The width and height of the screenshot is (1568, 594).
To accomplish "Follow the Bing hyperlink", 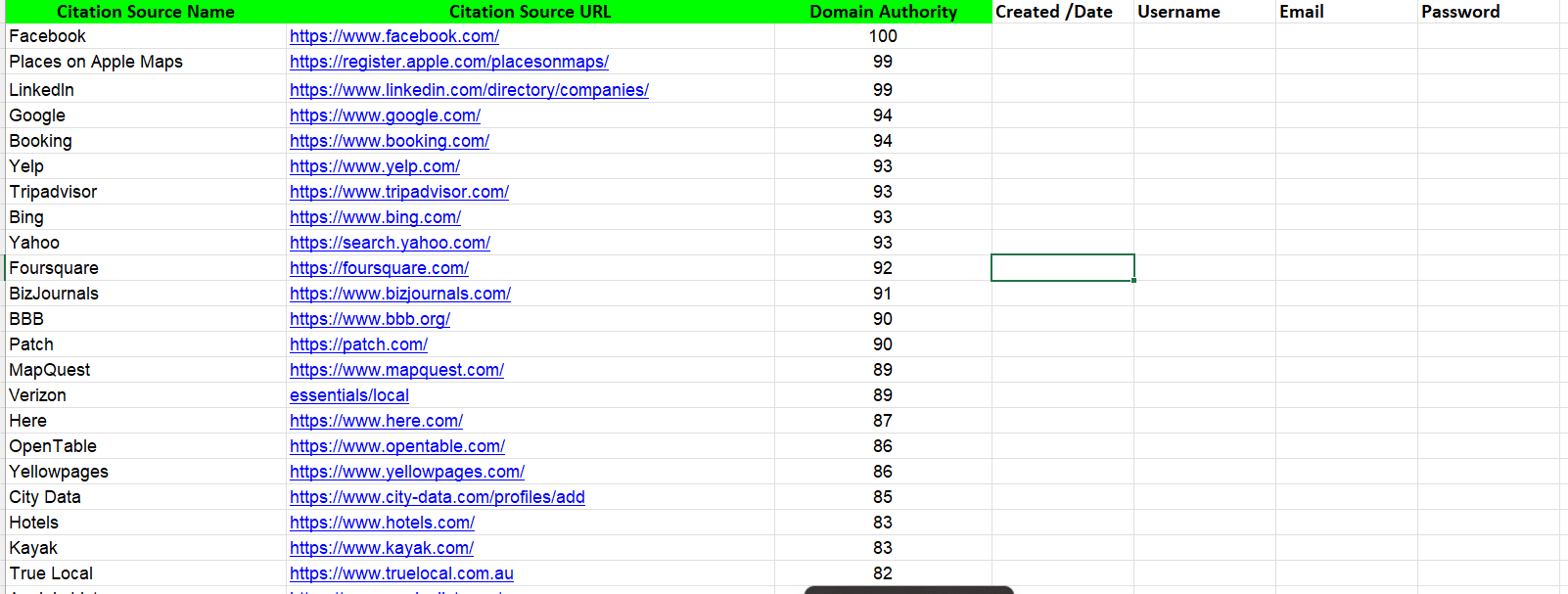I will 375,217.
